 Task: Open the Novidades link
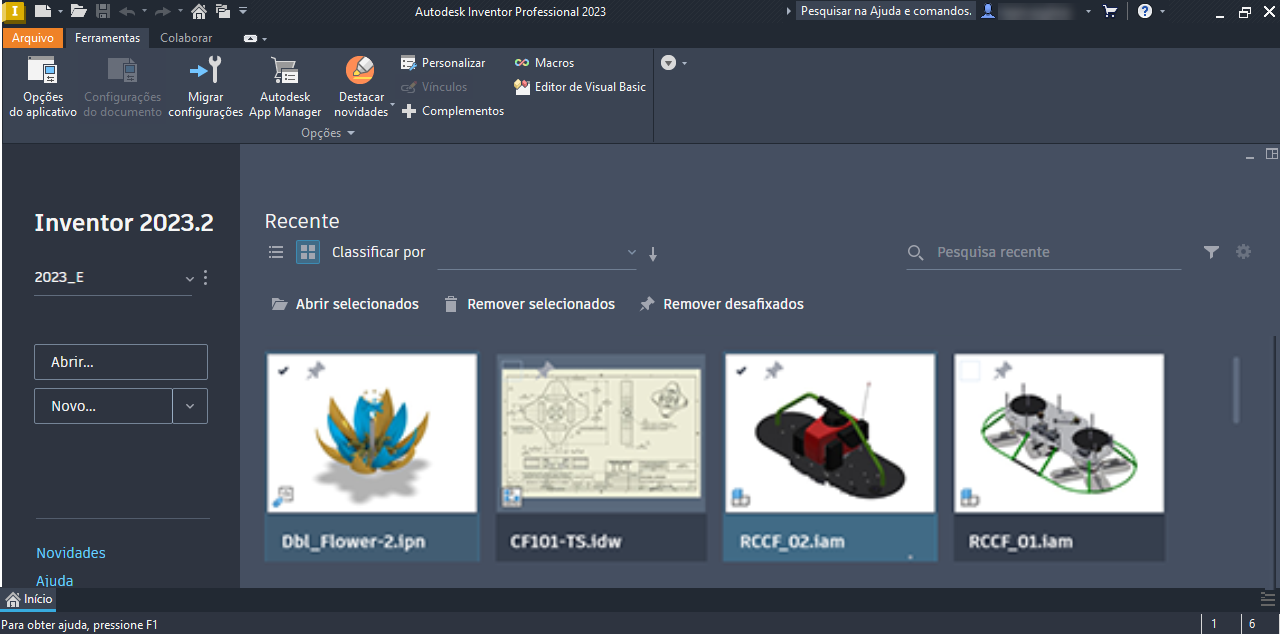(x=71, y=553)
